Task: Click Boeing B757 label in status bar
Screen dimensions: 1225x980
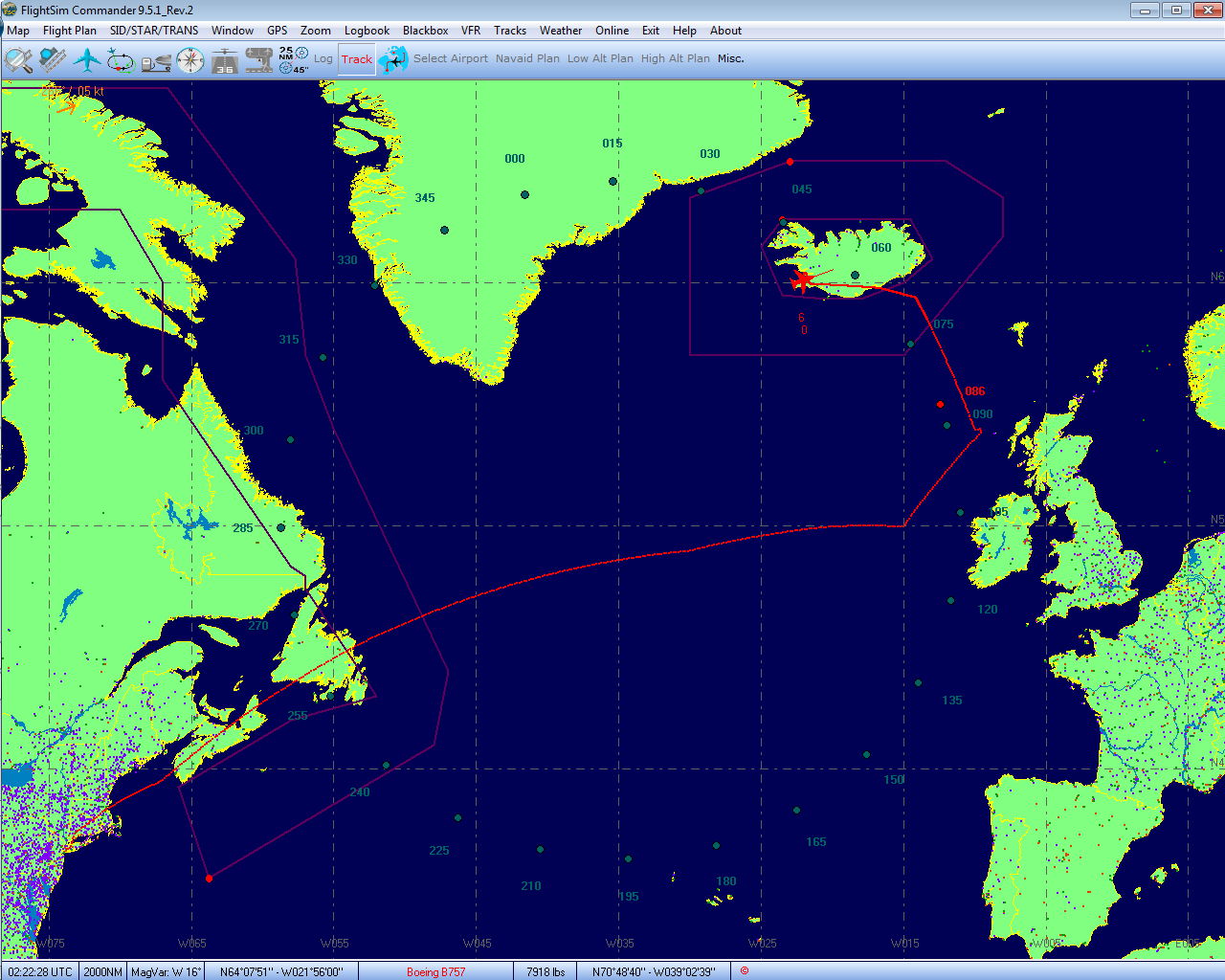Action: pyautogui.click(x=435, y=971)
